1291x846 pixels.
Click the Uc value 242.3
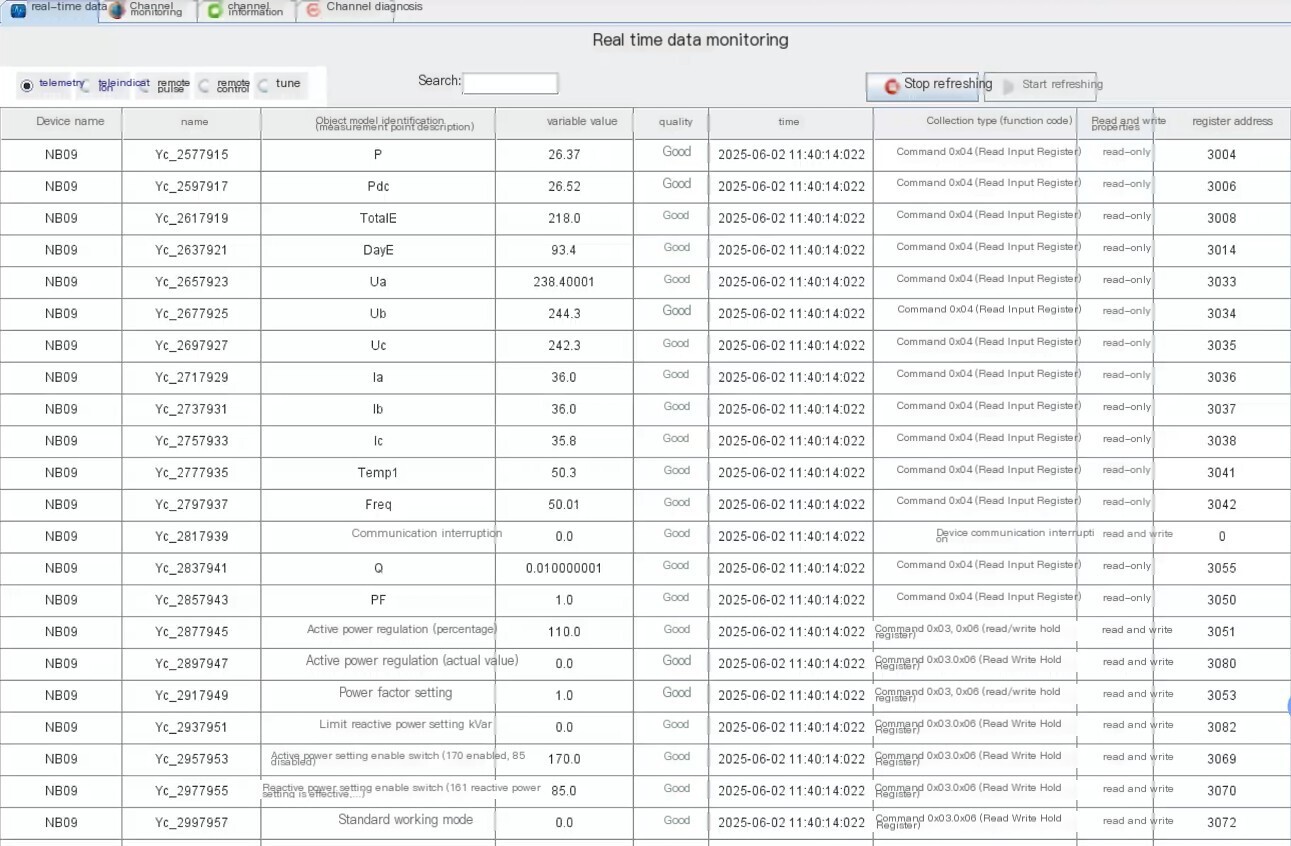click(x=564, y=346)
